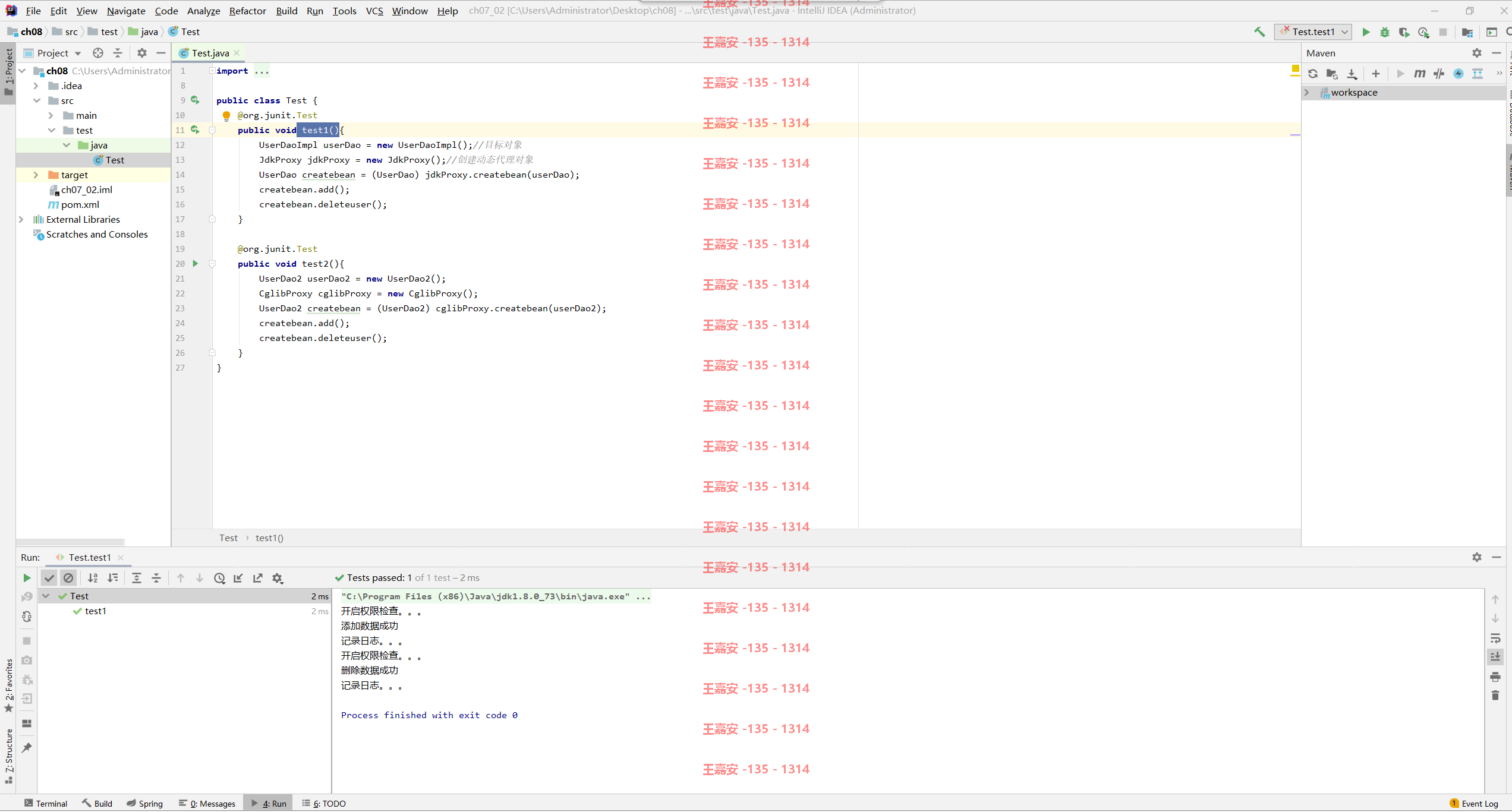Open Project panel settings gear
The image size is (1512, 812).
pyautogui.click(x=141, y=53)
